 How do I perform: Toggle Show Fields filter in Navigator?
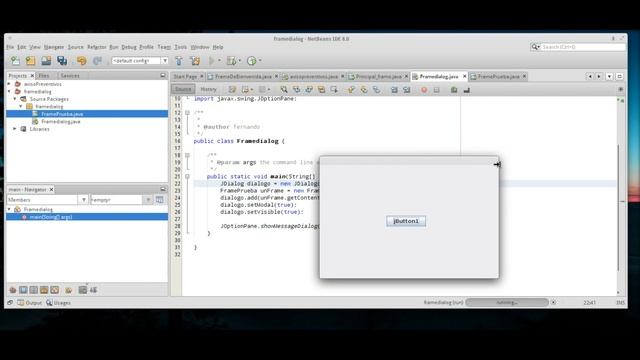click(x=23, y=290)
